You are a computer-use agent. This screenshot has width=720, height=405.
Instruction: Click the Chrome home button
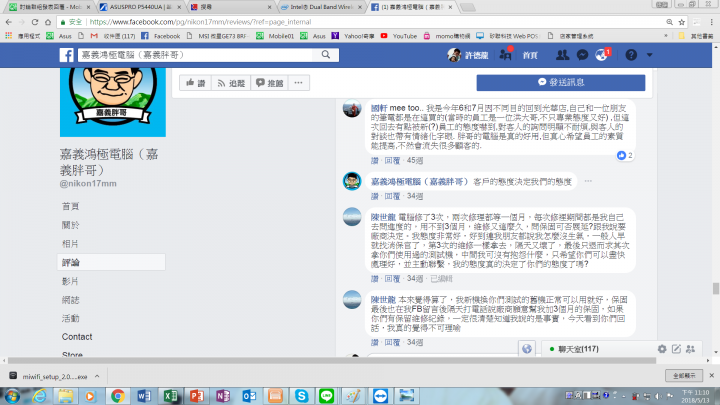click(48, 22)
